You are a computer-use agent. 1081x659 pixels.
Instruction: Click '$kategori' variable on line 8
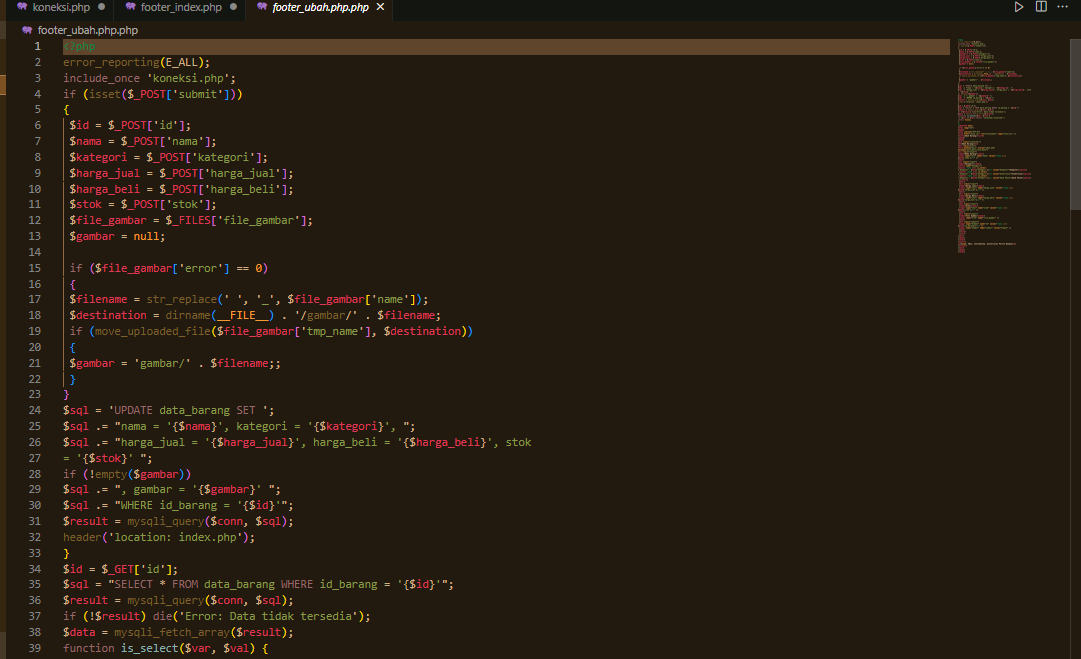click(98, 157)
